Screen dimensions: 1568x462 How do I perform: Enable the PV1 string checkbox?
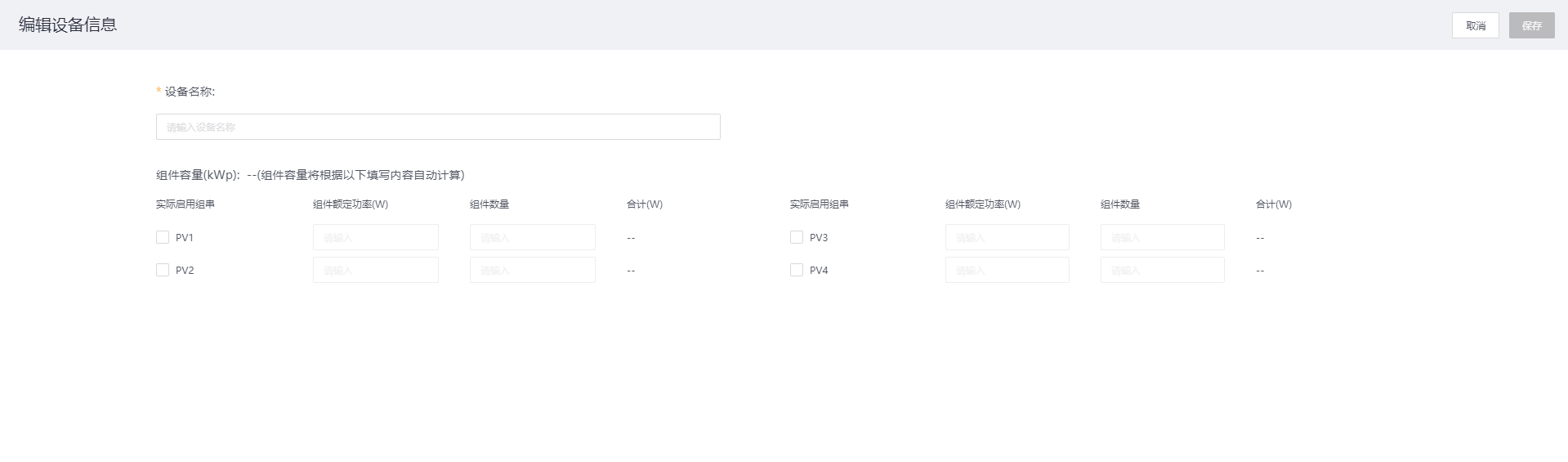163,237
